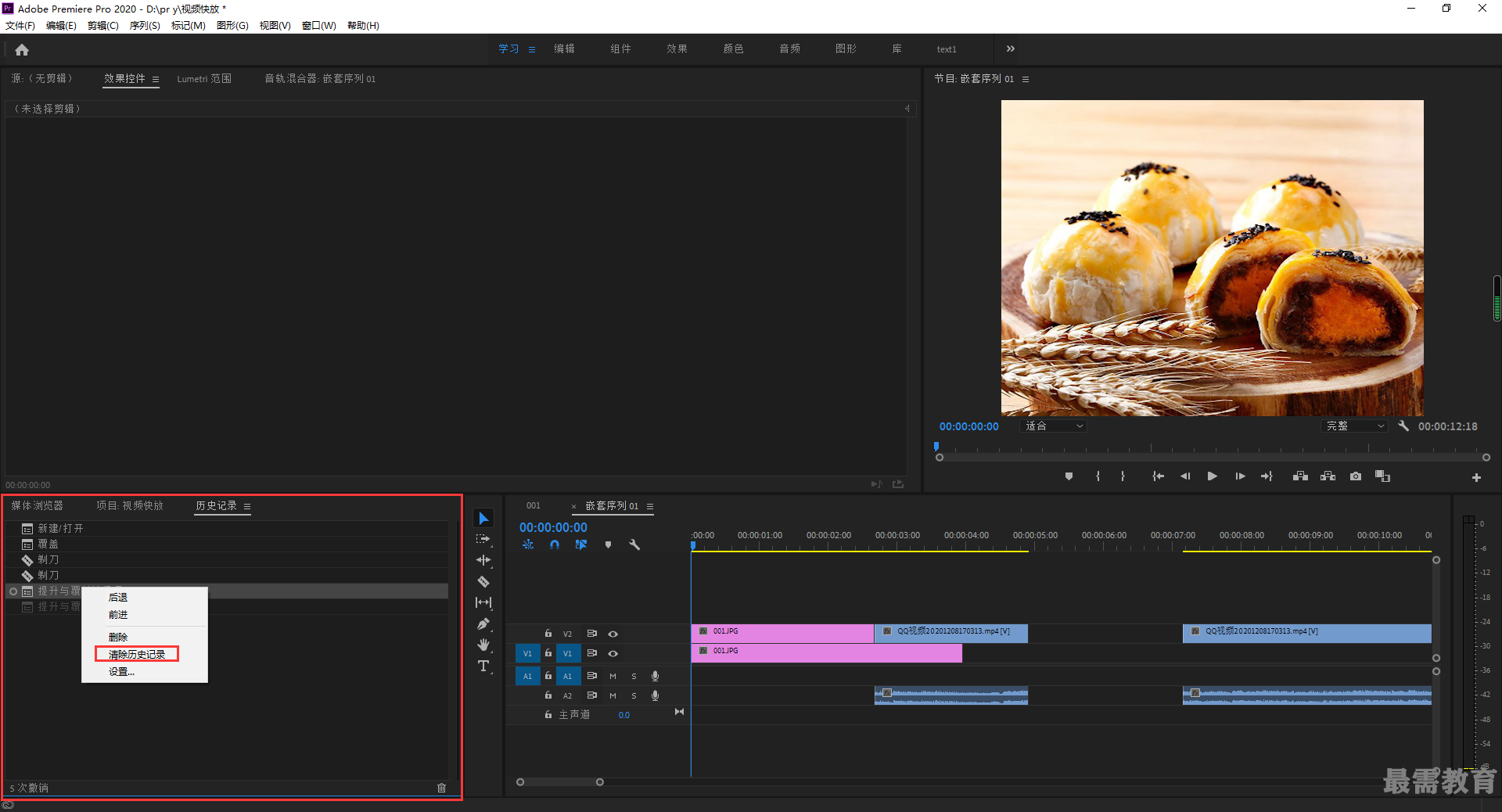Viewport: 1502px width, 812px height.
Task: Choose 后退 from context menu
Action: [x=118, y=598]
